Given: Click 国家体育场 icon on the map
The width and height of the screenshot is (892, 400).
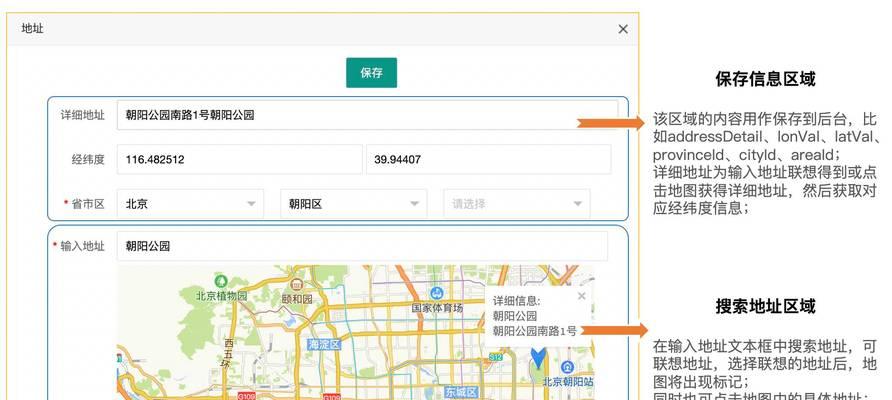Looking at the screenshot, I should 437,294.
